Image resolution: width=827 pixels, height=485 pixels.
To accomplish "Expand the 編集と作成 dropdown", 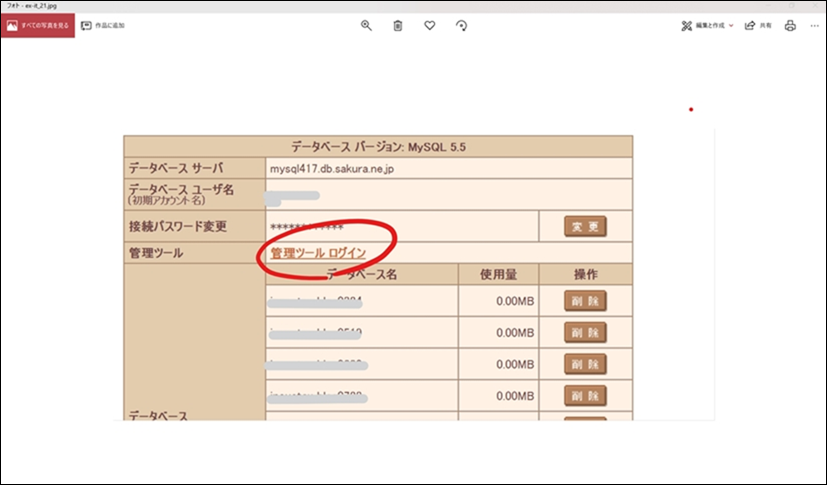I will click(x=707, y=25).
